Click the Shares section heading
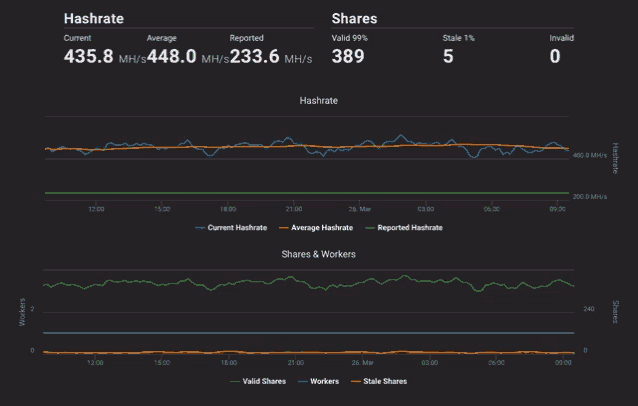The width and height of the screenshot is (638, 406). pyautogui.click(x=354, y=19)
